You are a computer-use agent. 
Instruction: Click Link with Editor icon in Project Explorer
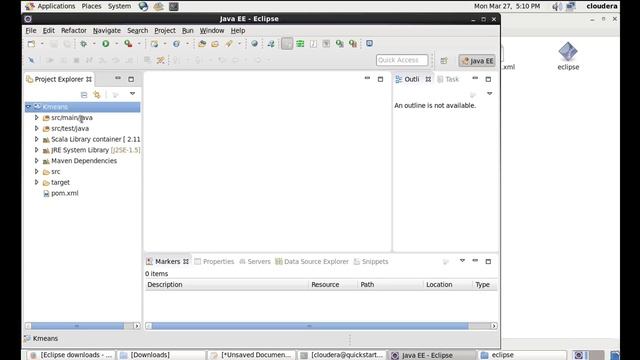click(x=97, y=95)
